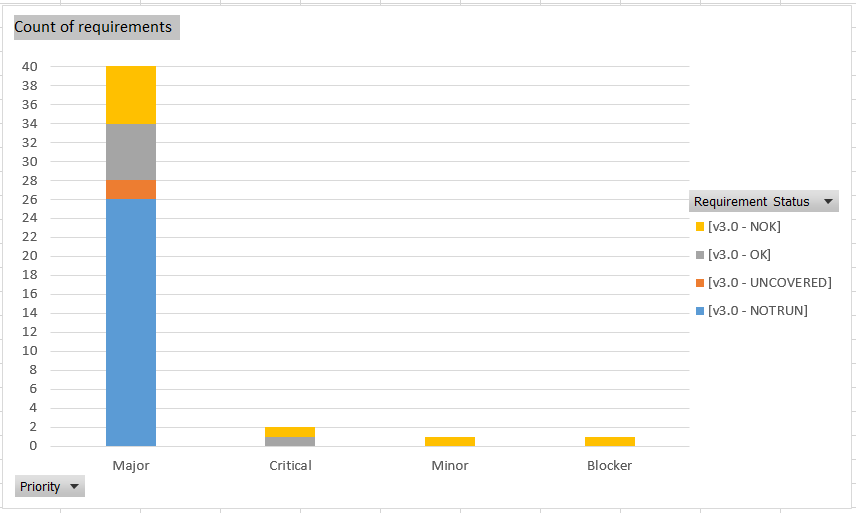Viewport: 856px width, 513px height.
Task: Click the gray segment of Critical bar
Action: [290, 442]
